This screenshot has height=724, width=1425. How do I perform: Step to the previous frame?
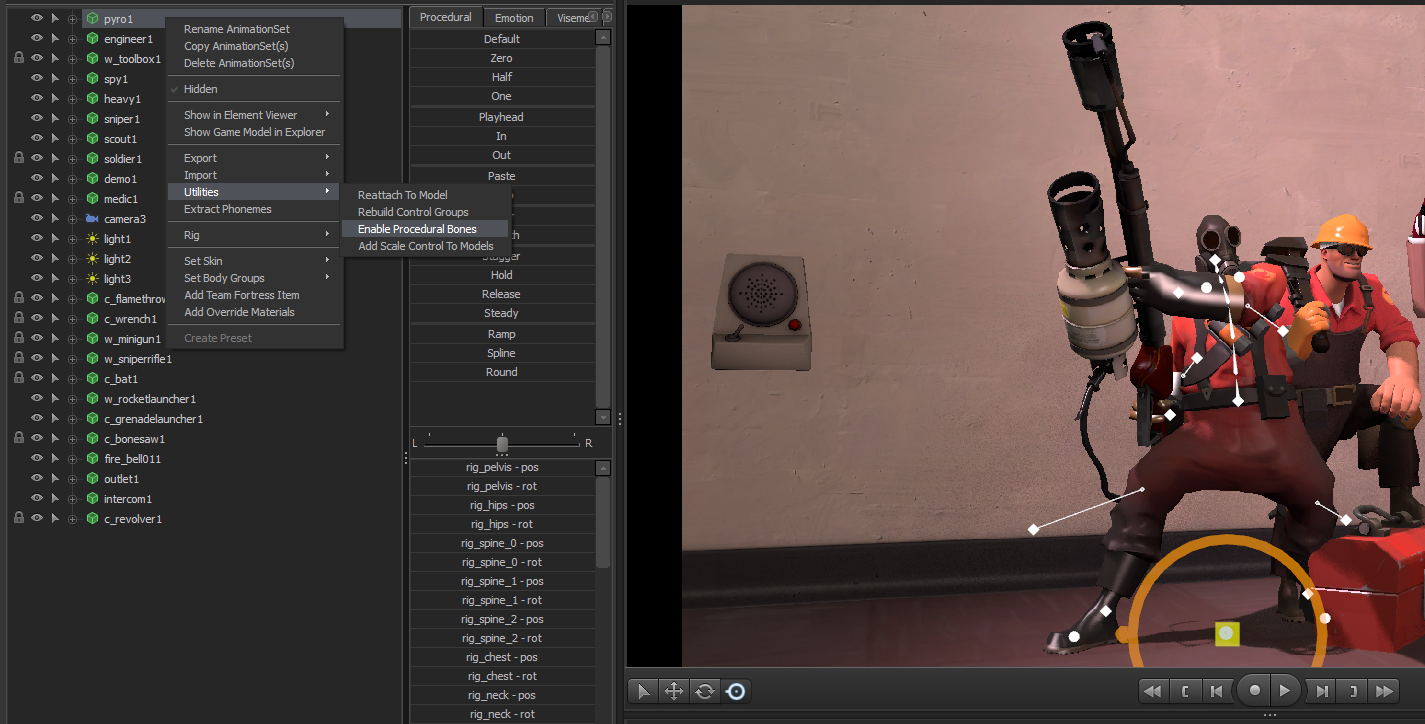pos(1216,691)
